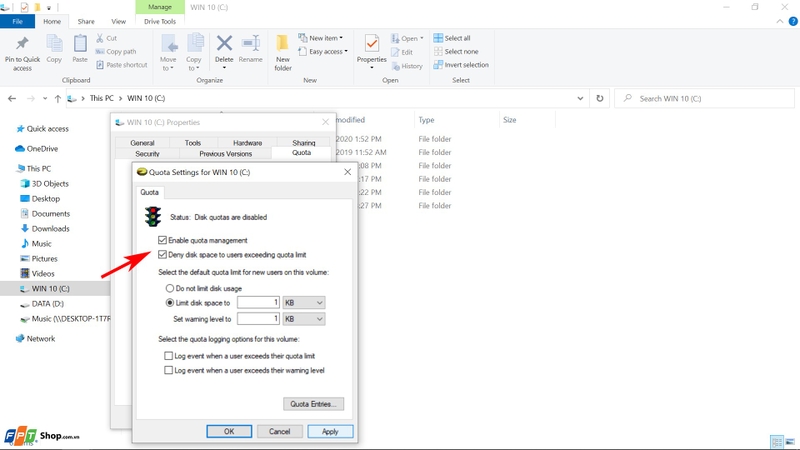Click the warning level value field
The width and height of the screenshot is (800, 450).
click(x=259, y=319)
